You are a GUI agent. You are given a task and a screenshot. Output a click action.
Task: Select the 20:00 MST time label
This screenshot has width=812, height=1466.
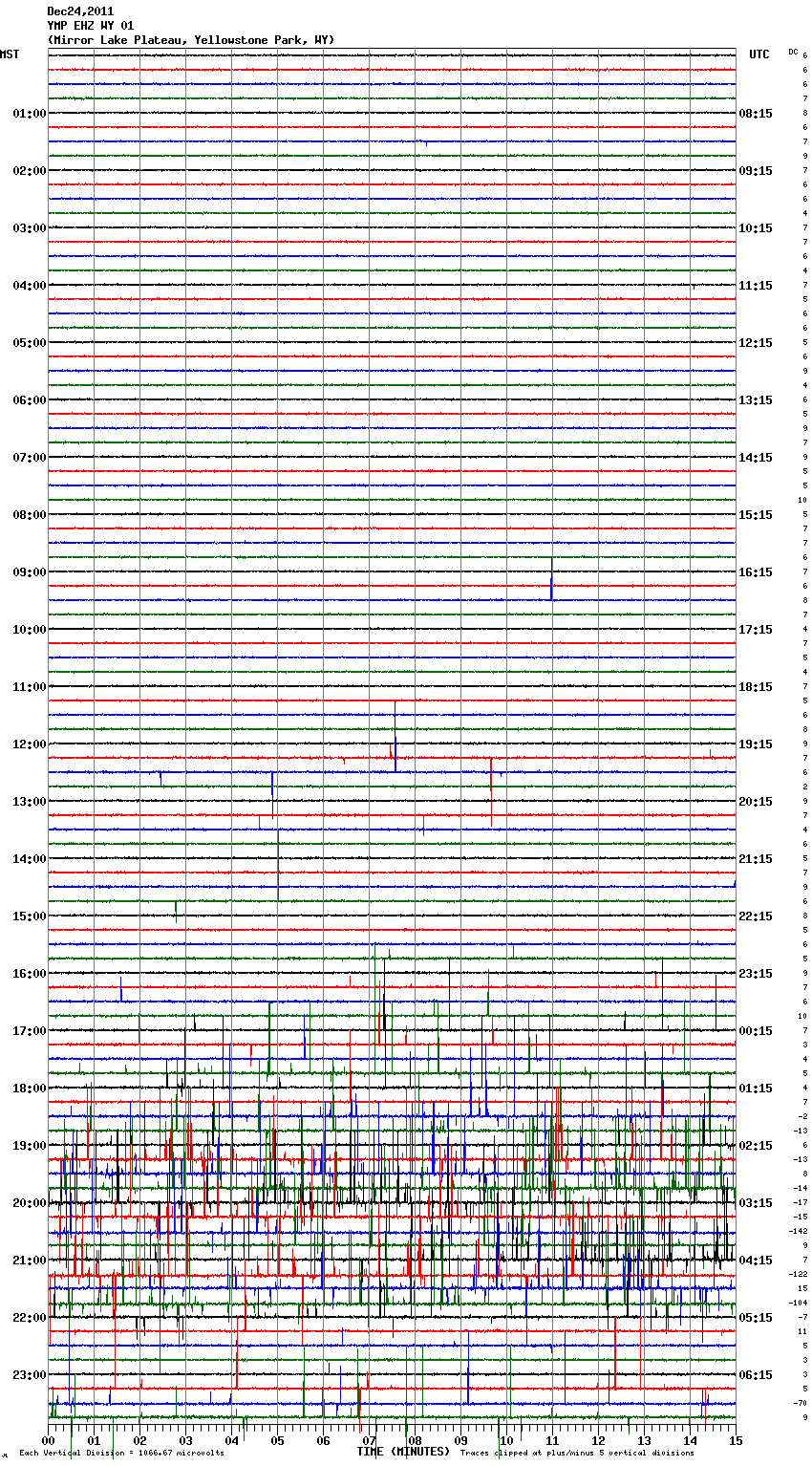[29, 1203]
